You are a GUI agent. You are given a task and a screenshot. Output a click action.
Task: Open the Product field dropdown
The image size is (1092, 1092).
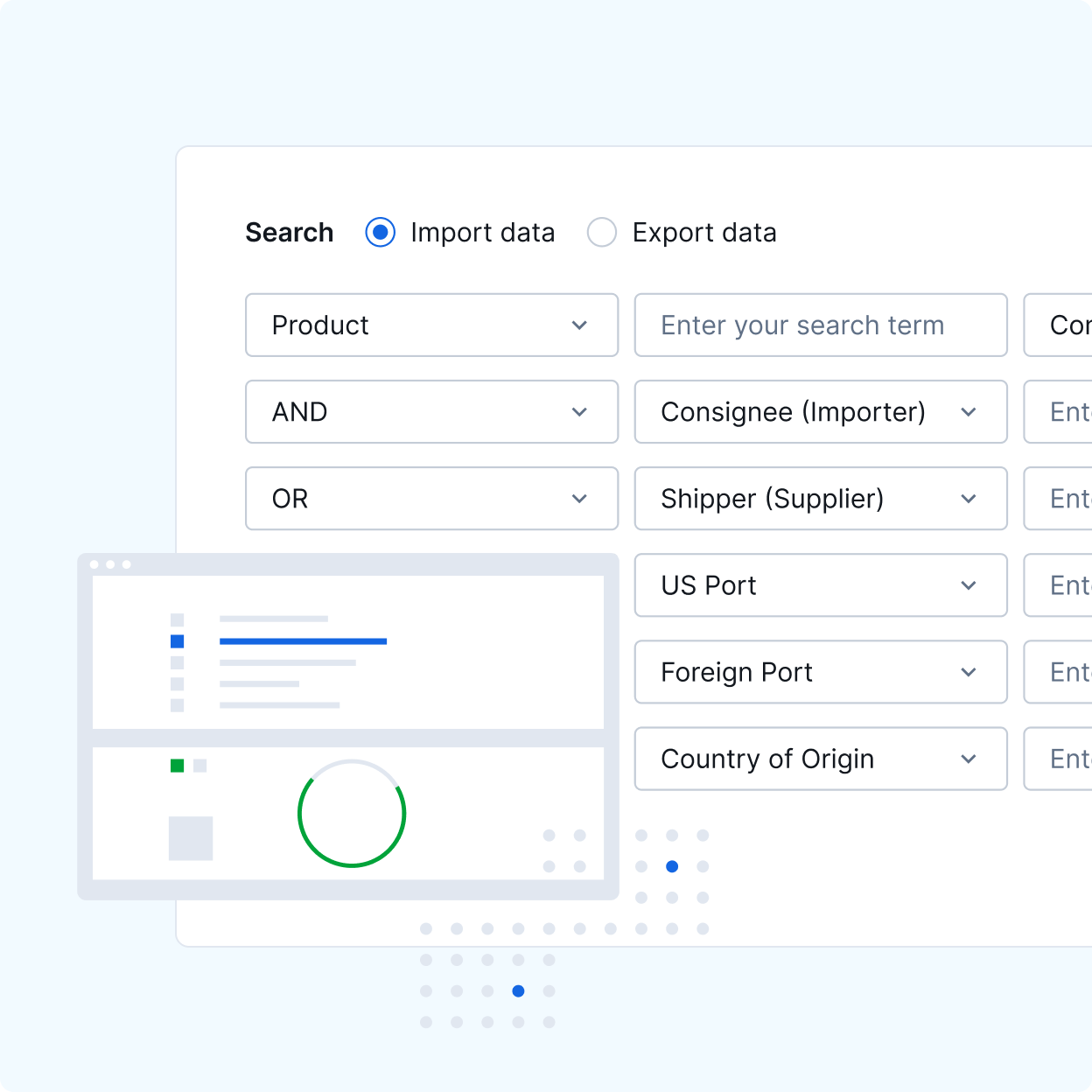[x=431, y=325]
